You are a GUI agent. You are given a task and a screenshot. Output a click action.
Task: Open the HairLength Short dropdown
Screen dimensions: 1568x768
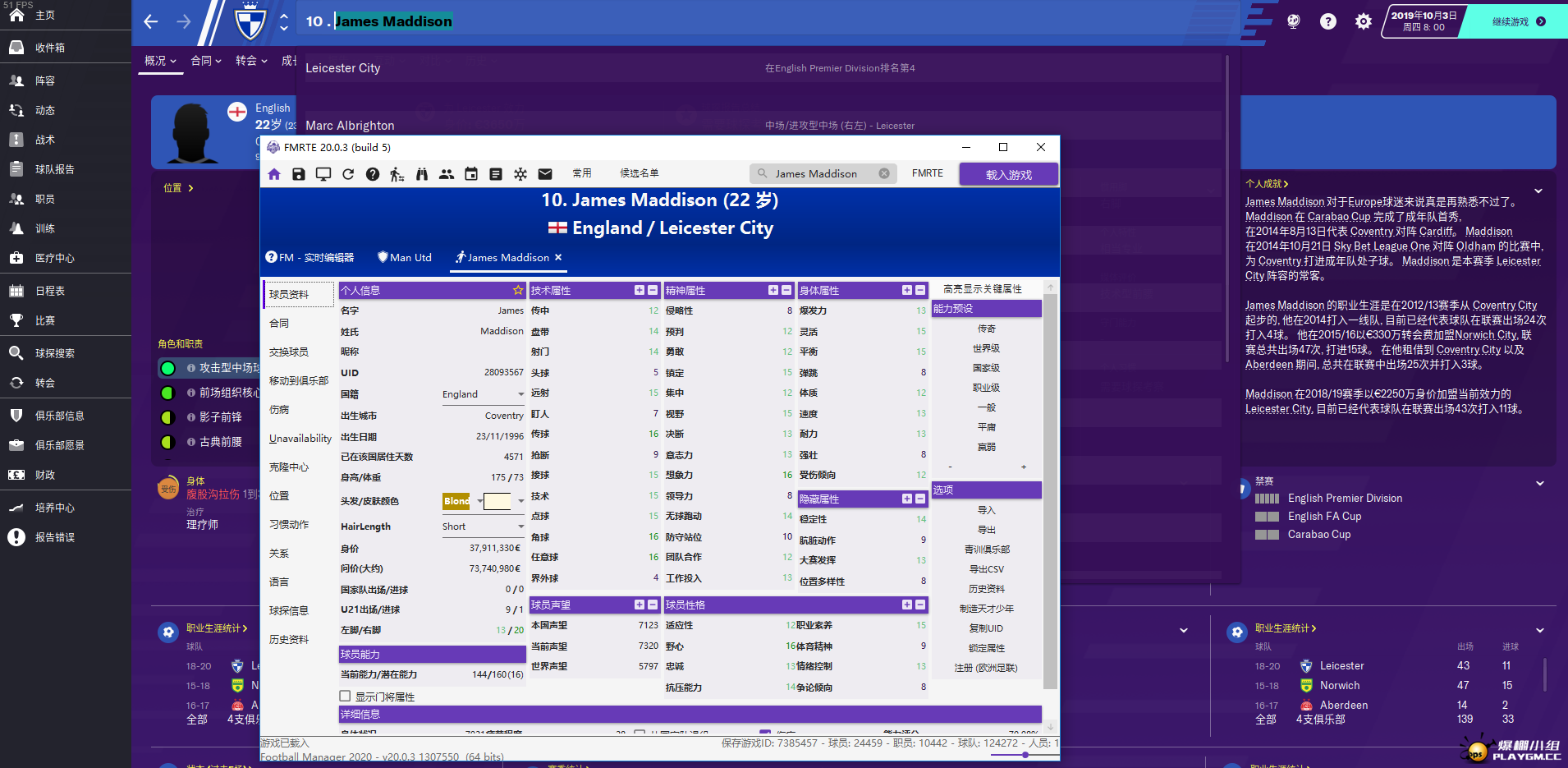pos(520,527)
